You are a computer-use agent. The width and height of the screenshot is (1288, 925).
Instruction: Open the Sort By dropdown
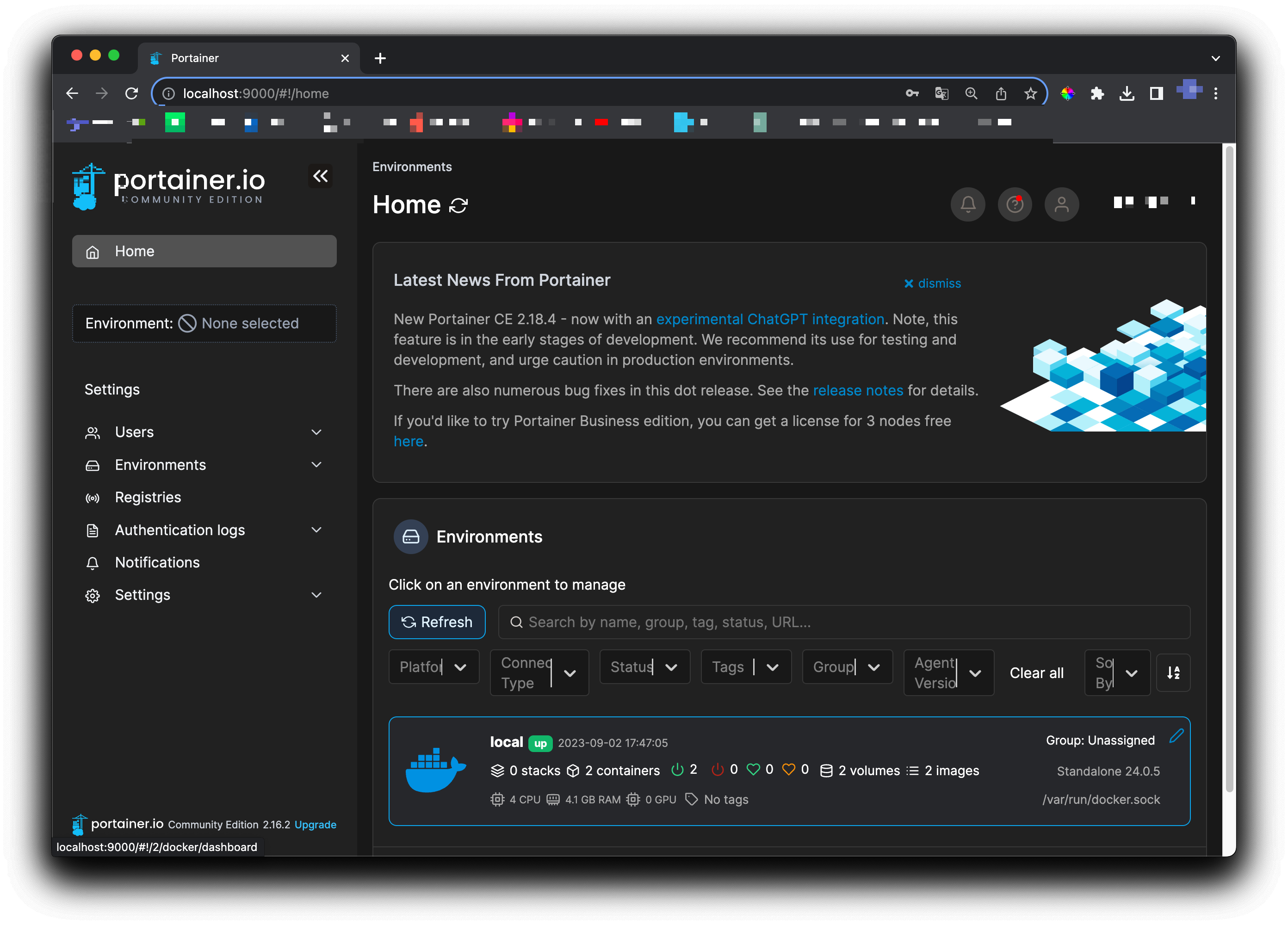[1117, 673]
